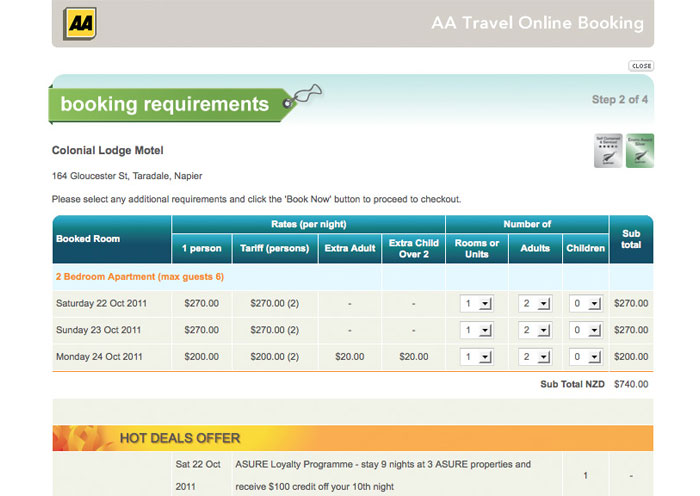Screen dimensions: 700x496
Task: Open Adults dropdown for Monday 24 Oct
Action: [535, 357]
